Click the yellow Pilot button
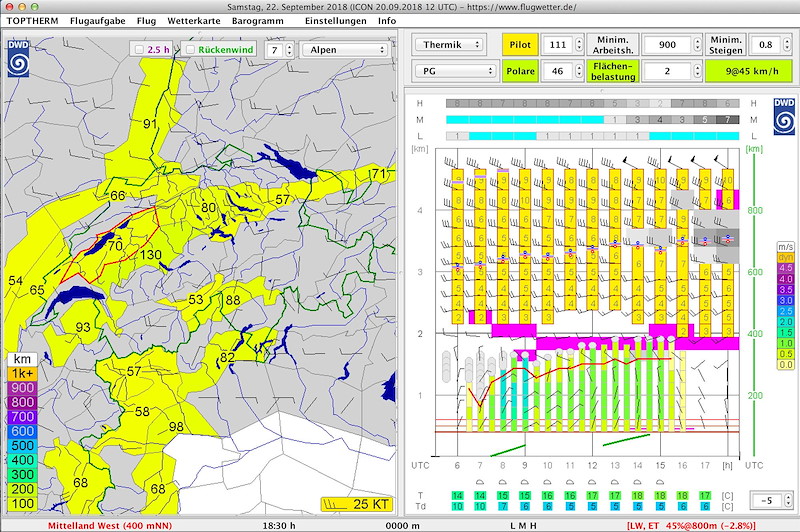The image size is (800, 532). click(520, 45)
